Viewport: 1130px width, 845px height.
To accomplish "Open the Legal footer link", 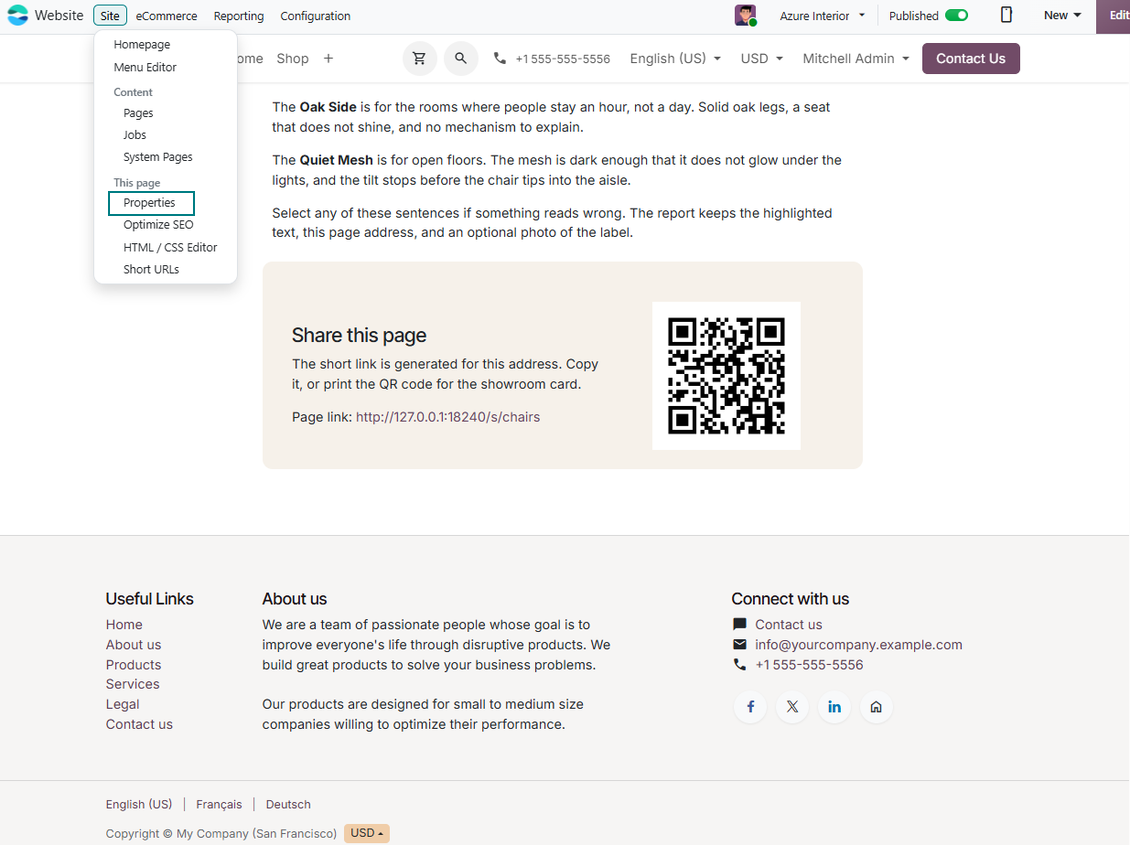I will click(123, 705).
